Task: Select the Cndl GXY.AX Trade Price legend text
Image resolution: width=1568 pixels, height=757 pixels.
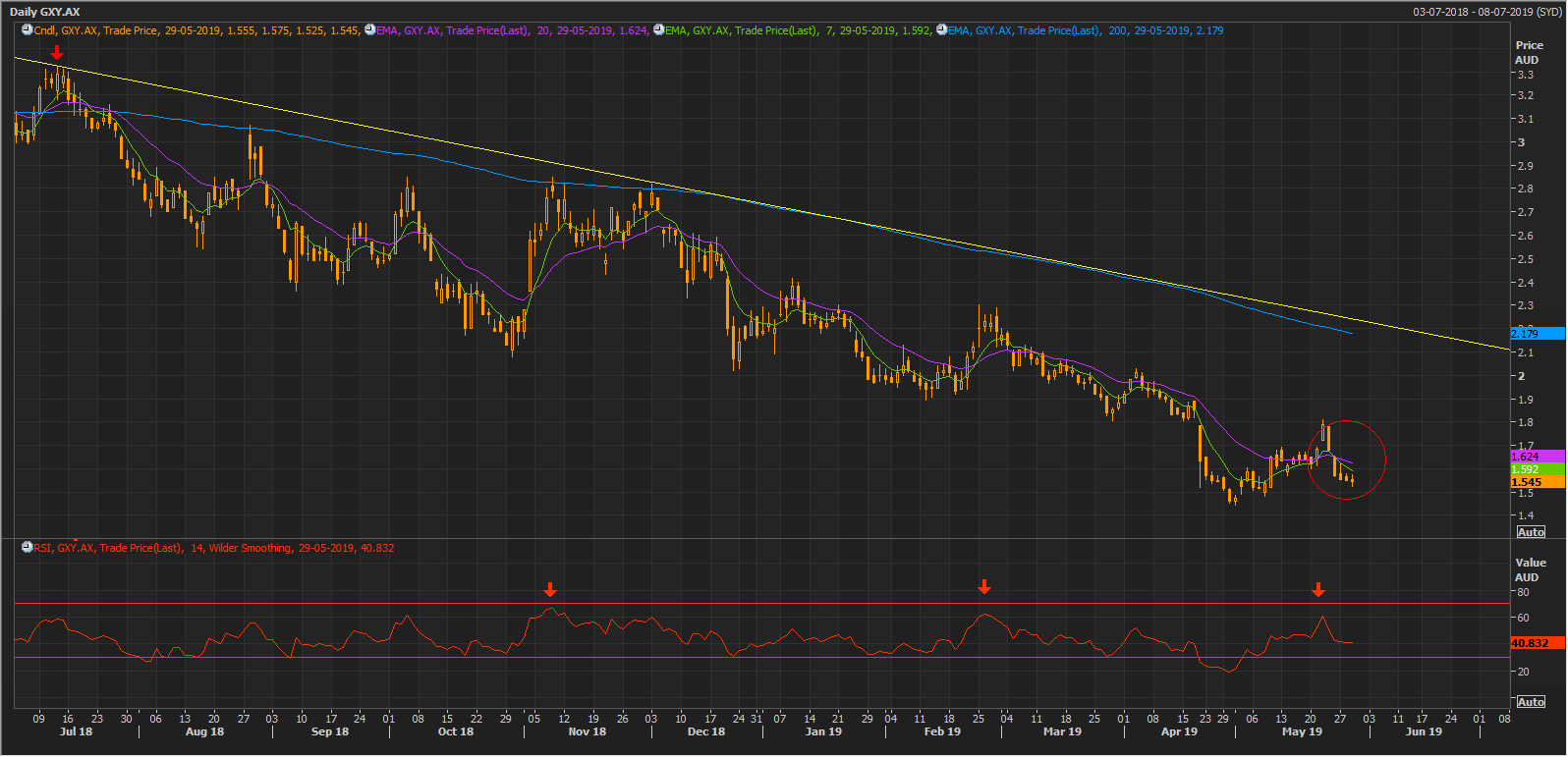Action: 196,30
